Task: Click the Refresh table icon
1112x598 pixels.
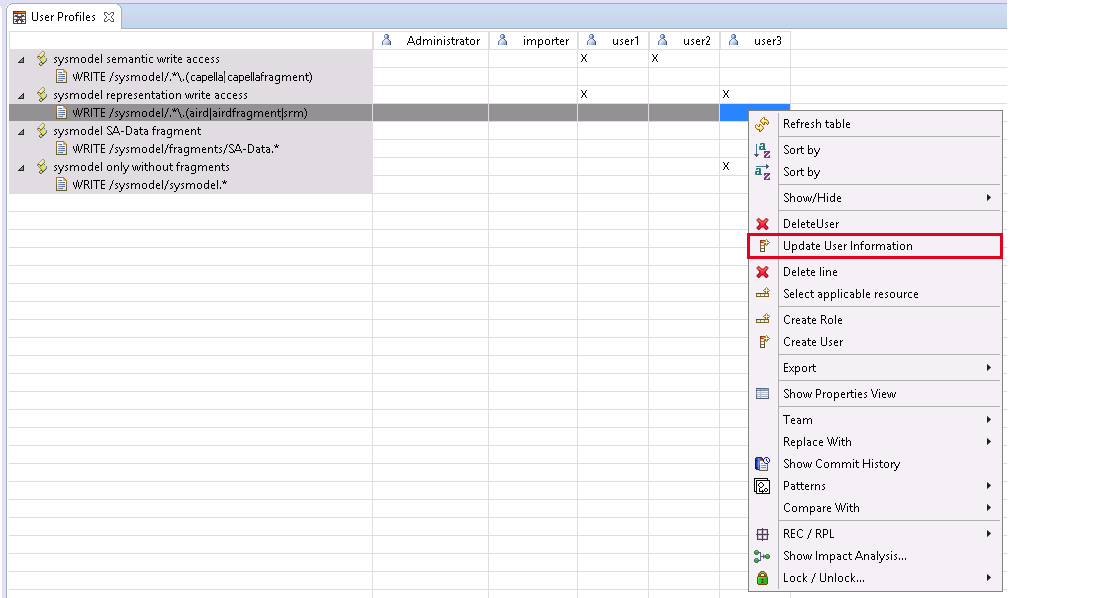Action: pyautogui.click(x=762, y=124)
